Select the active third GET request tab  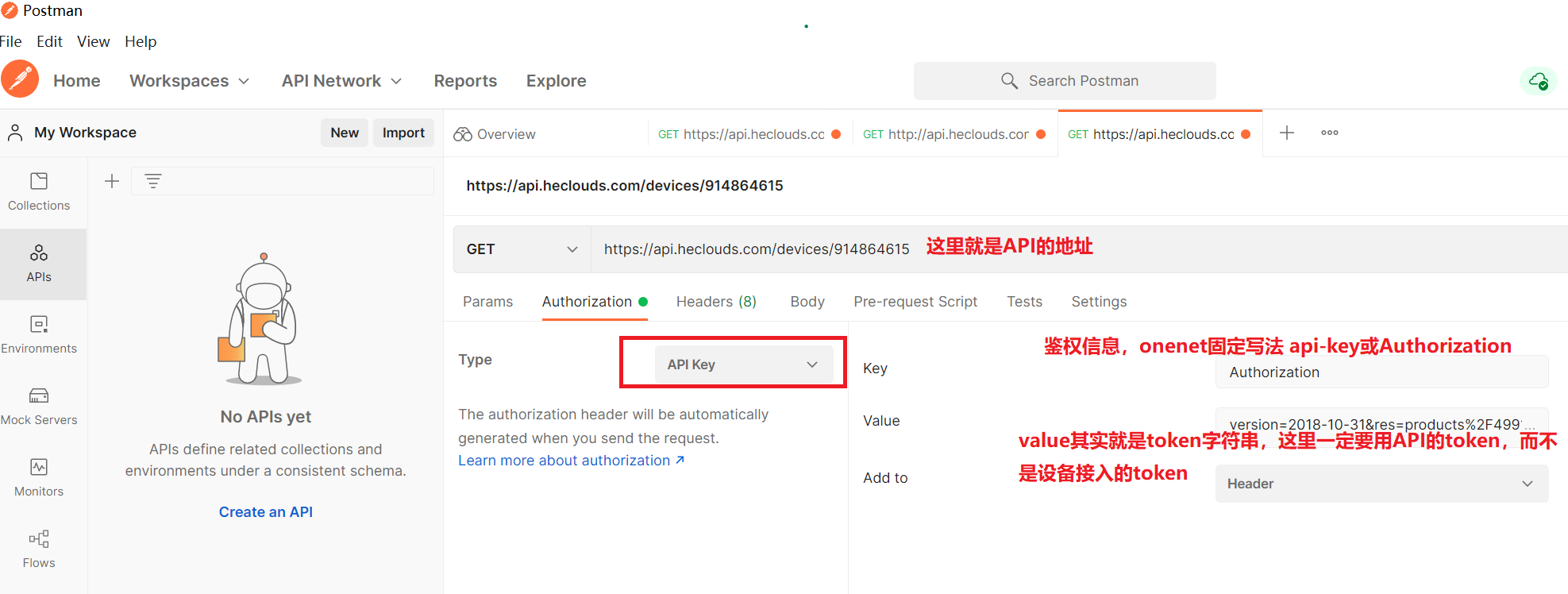[x=1159, y=134]
